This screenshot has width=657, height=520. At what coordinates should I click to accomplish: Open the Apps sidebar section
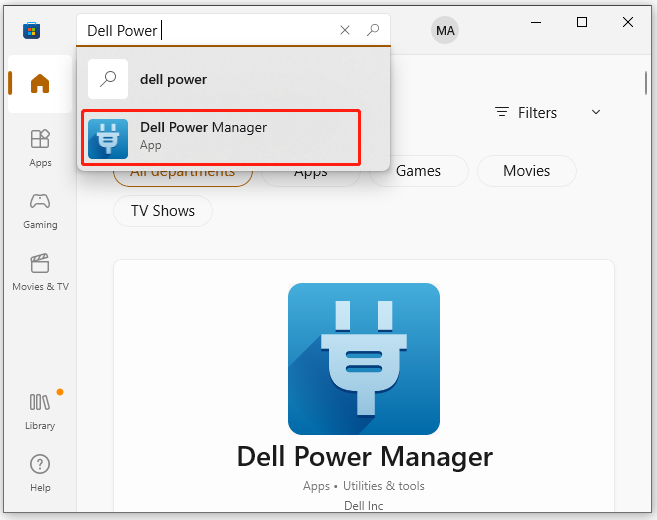40,148
